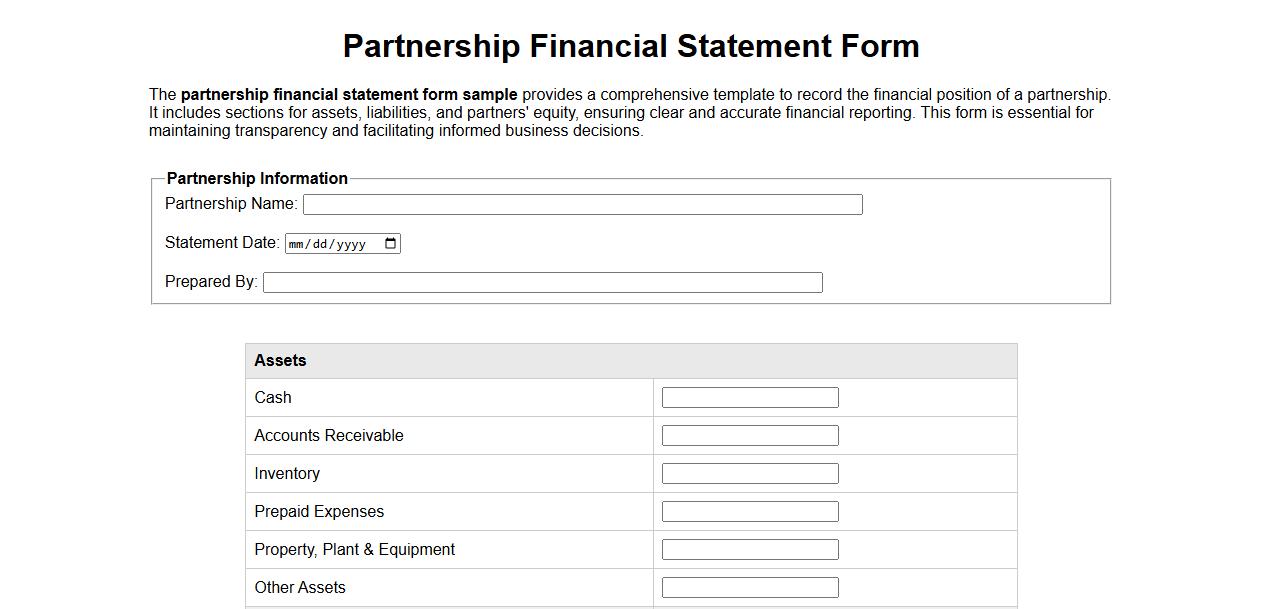Click the Partnership Information legend label

coord(256,178)
